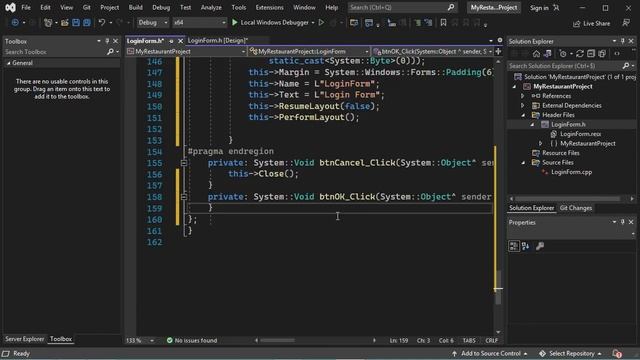Open the Extensions menu
This screenshot has width=640, height=360.
[x=269, y=7]
